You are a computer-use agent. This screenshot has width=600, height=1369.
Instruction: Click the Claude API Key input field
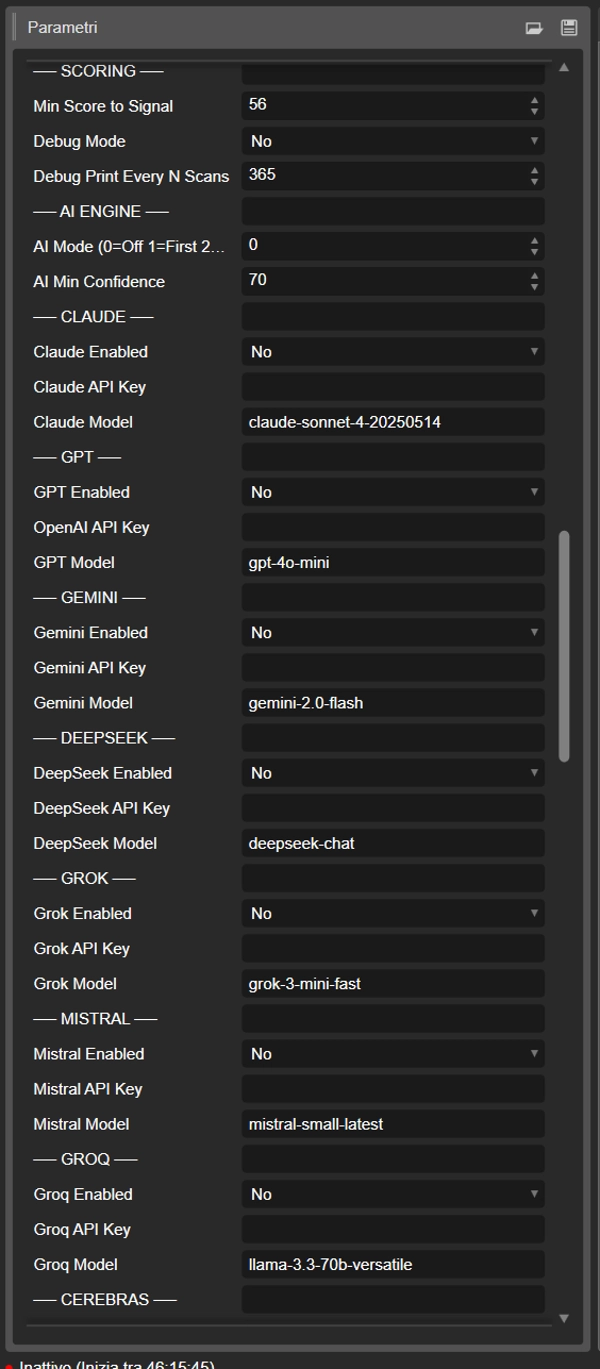(x=393, y=387)
